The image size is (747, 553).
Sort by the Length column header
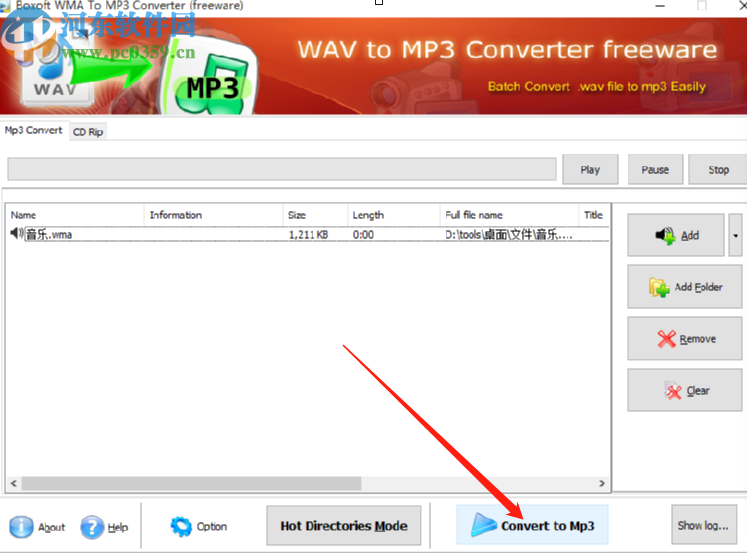[x=394, y=215]
